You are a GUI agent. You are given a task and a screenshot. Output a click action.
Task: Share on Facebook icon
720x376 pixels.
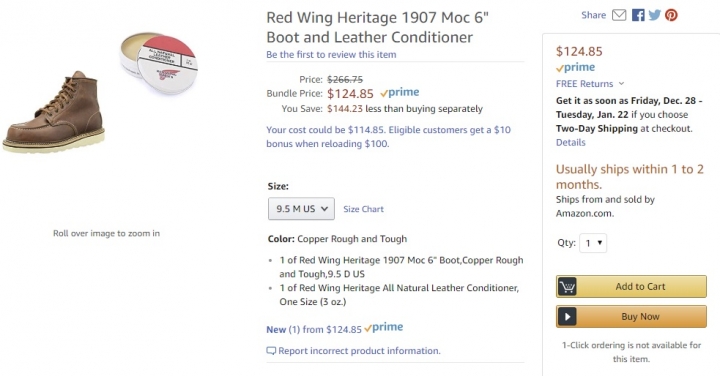click(x=638, y=15)
